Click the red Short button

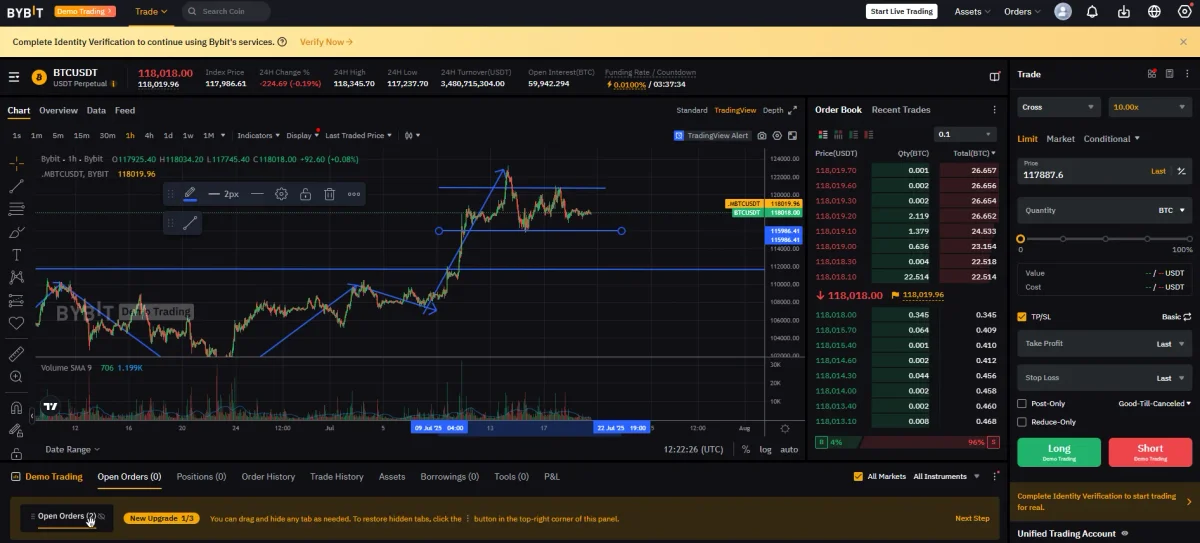pyautogui.click(x=1150, y=452)
